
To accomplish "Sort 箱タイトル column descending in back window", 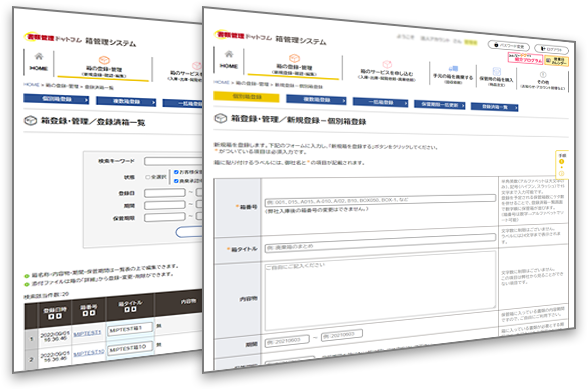I will 134,309.
